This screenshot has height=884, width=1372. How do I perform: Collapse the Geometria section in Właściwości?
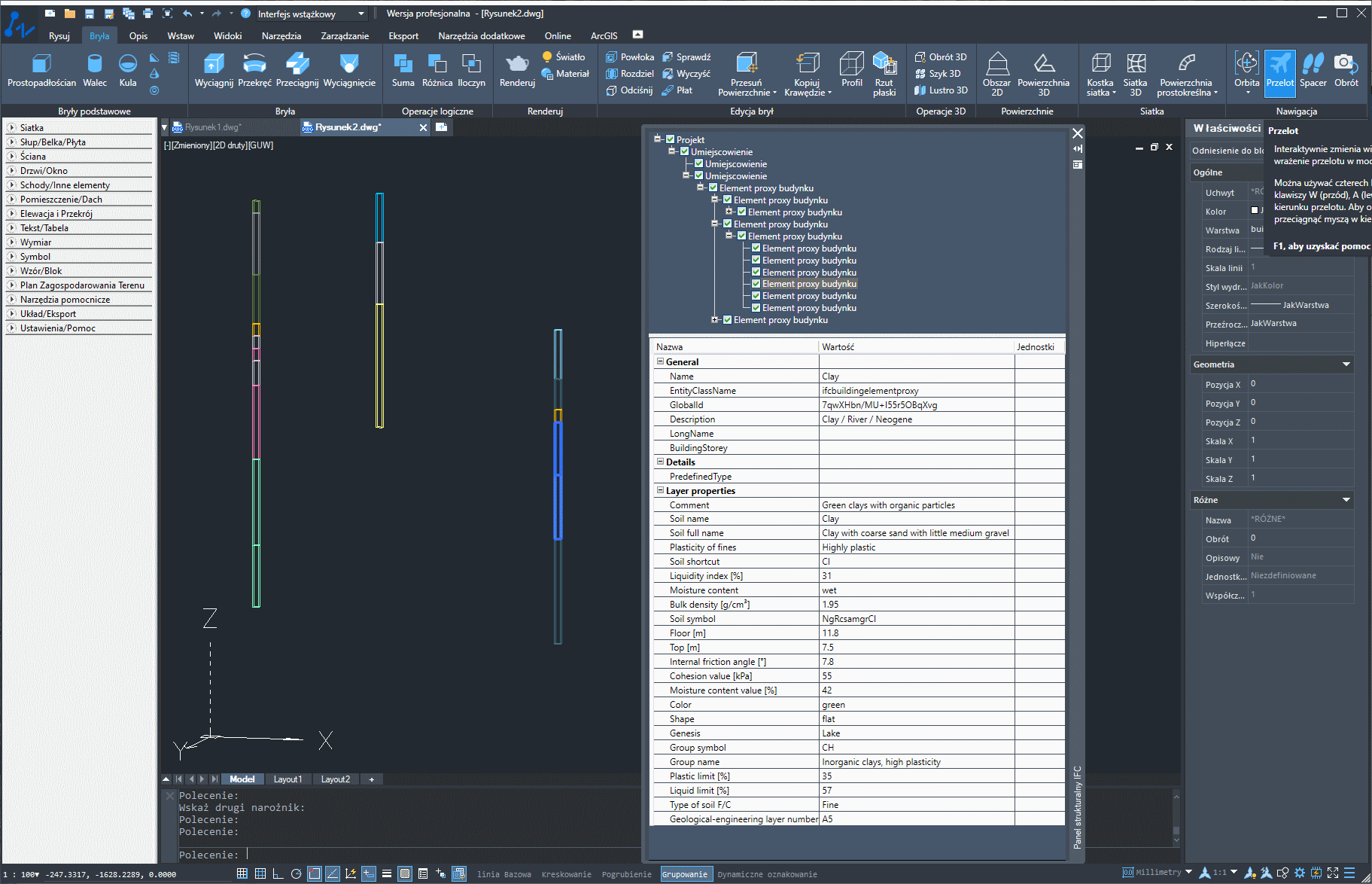point(1346,364)
